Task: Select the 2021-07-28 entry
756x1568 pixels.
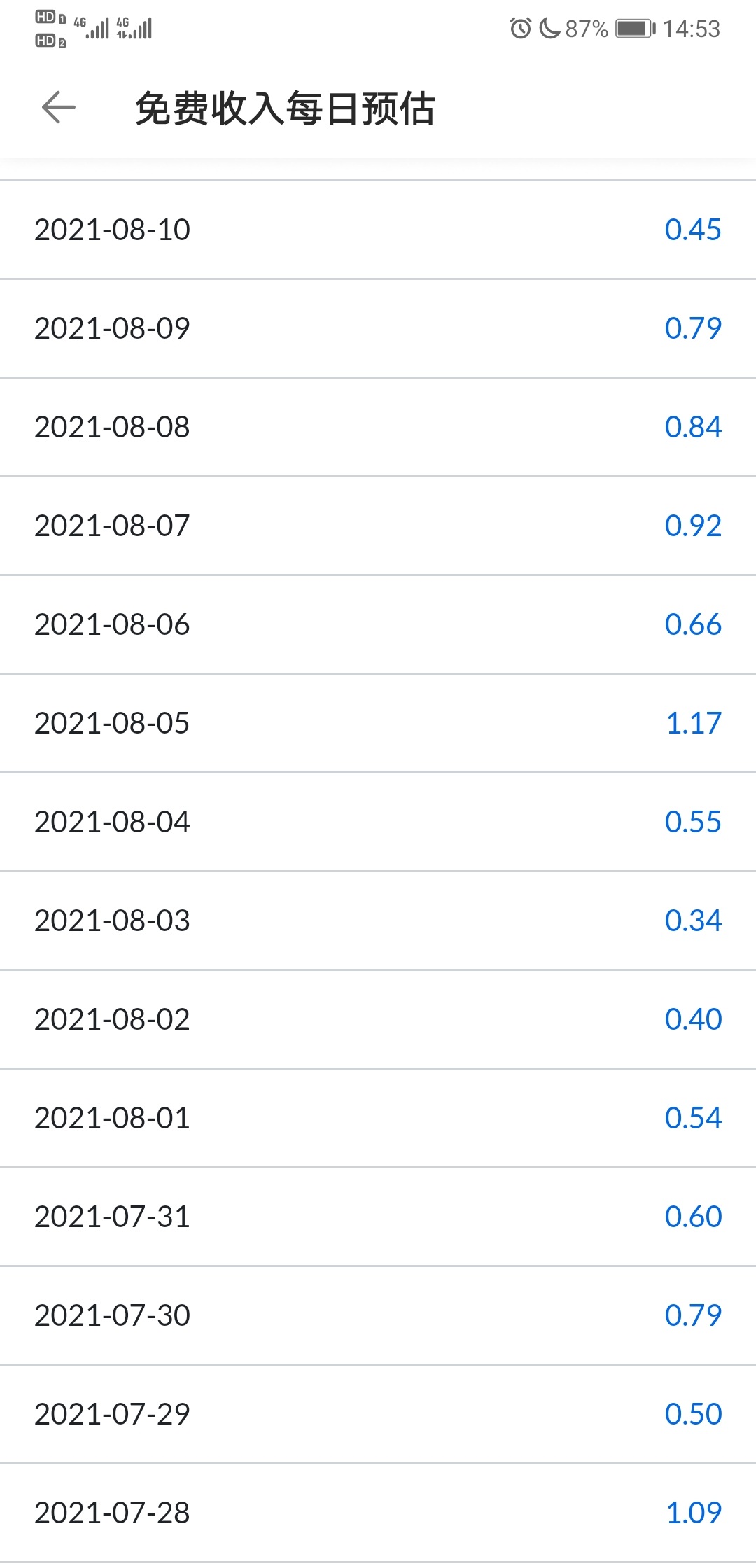Action: pyautogui.click(x=112, y=1513)
